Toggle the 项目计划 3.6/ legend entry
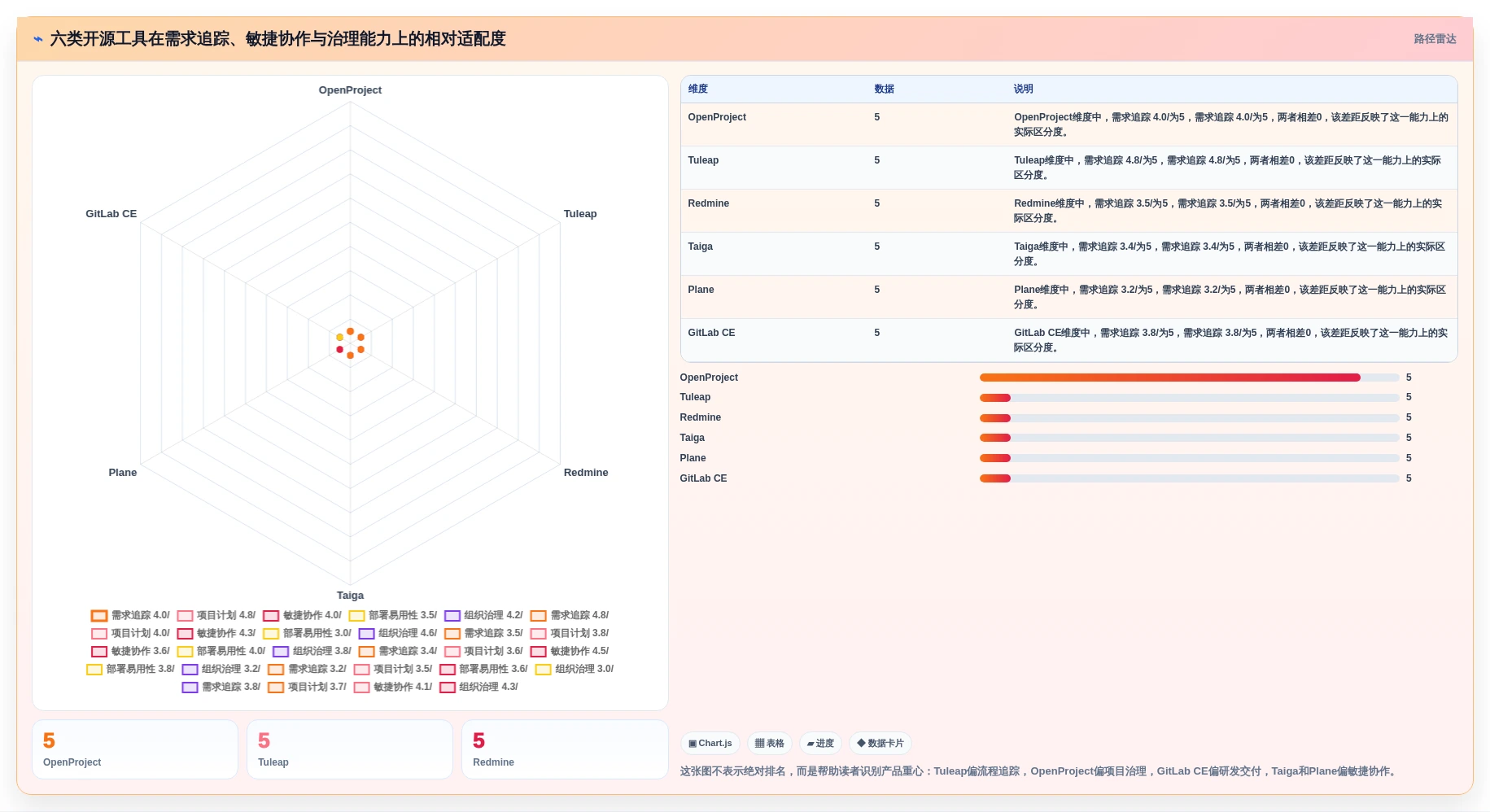1490x812 pixels. [484, 652]
